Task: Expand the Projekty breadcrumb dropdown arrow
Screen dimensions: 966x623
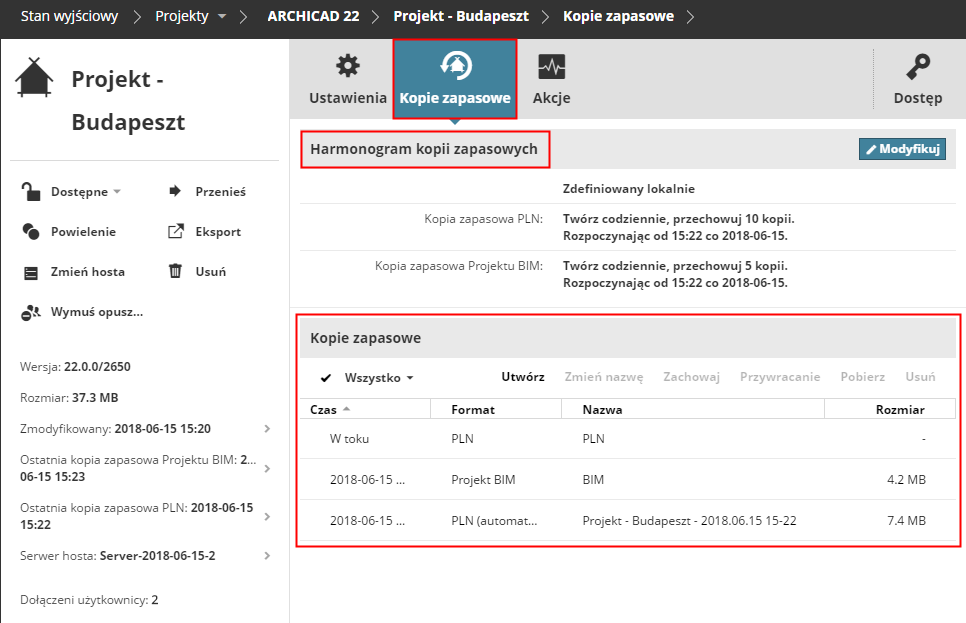Action: (222, 16)
